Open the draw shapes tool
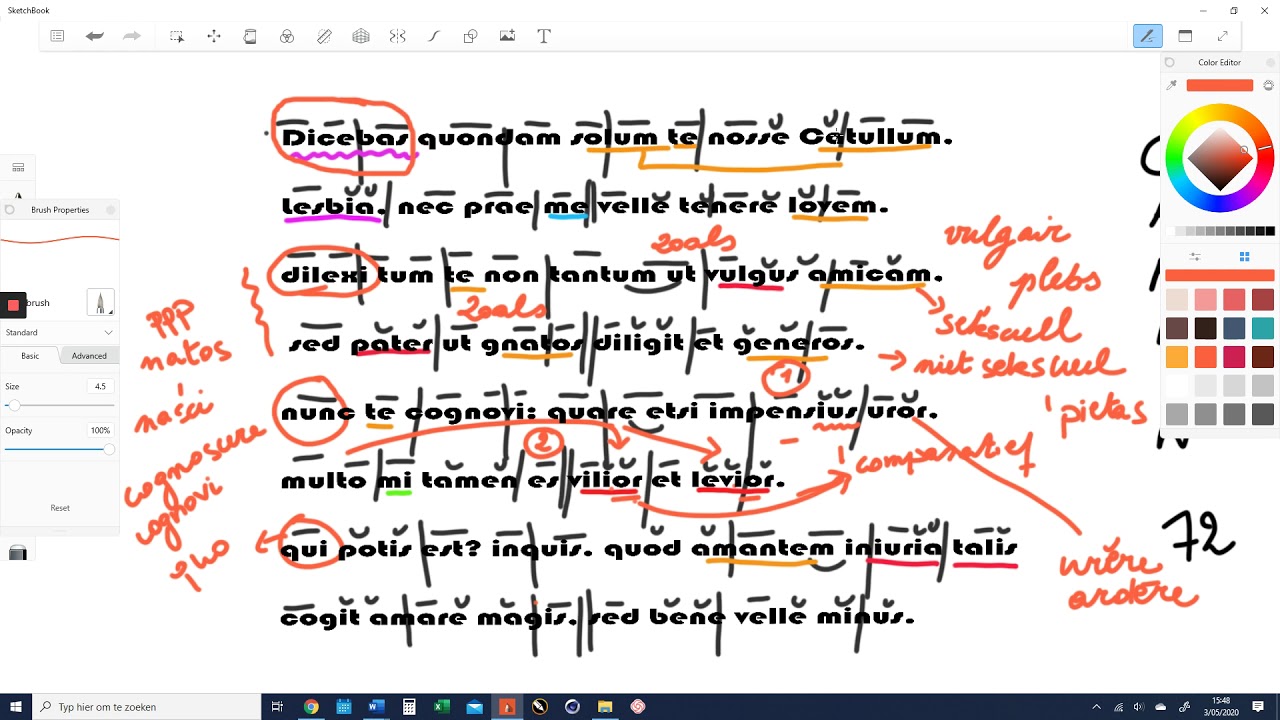Viewport: 1280px width, 720px height. 470,36
